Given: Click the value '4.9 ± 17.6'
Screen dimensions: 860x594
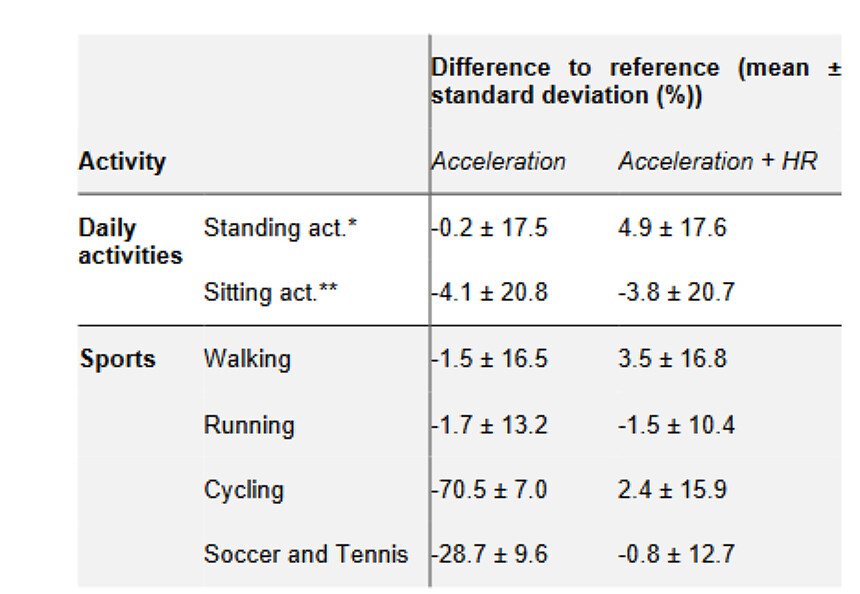Looking at the screenshot, I should [672, 228].
